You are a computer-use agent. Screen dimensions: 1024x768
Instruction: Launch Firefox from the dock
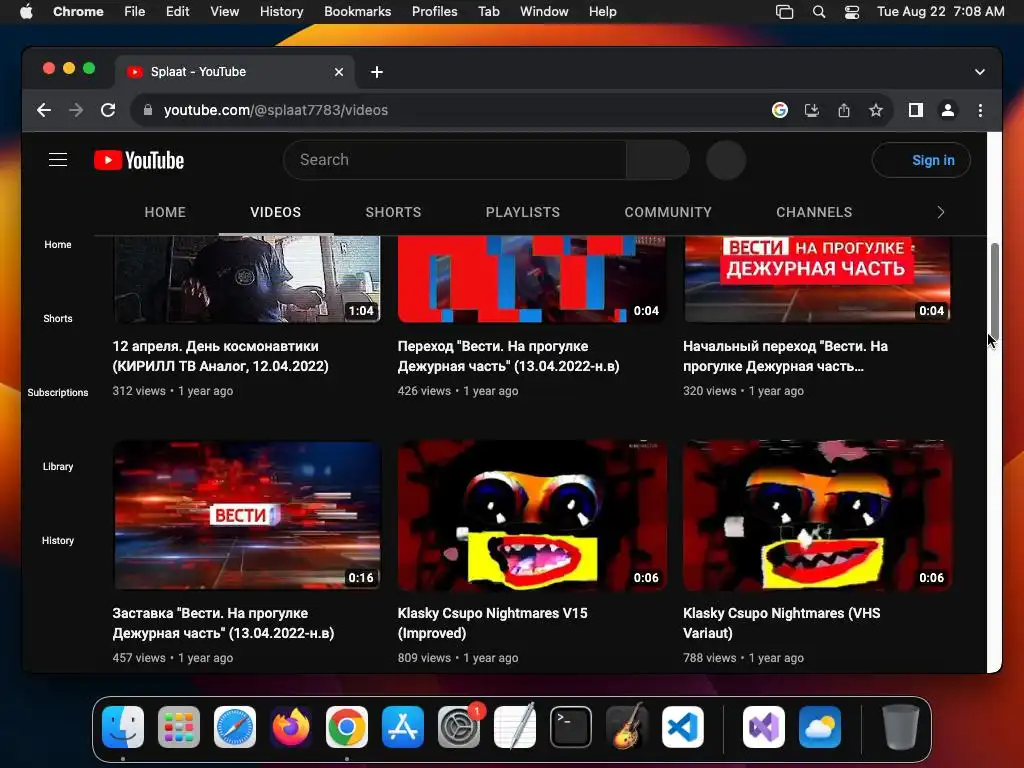pos(291,727)
